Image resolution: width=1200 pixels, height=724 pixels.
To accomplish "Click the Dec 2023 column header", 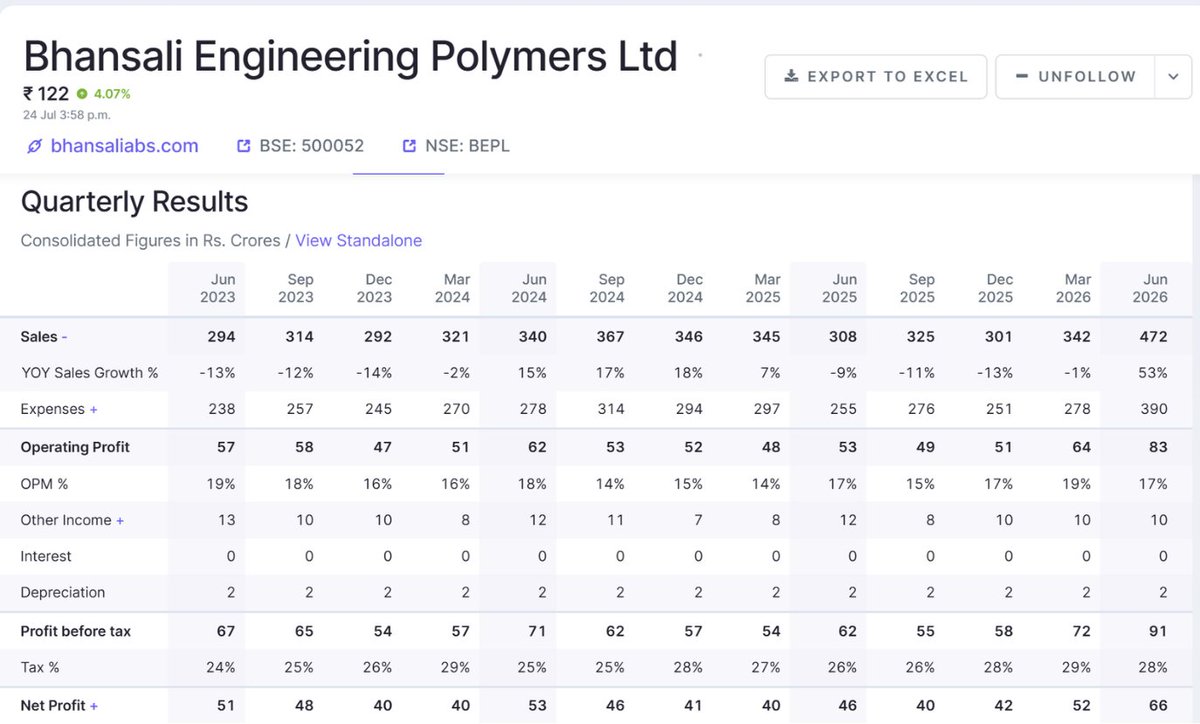I will click(x=373, y=288).
